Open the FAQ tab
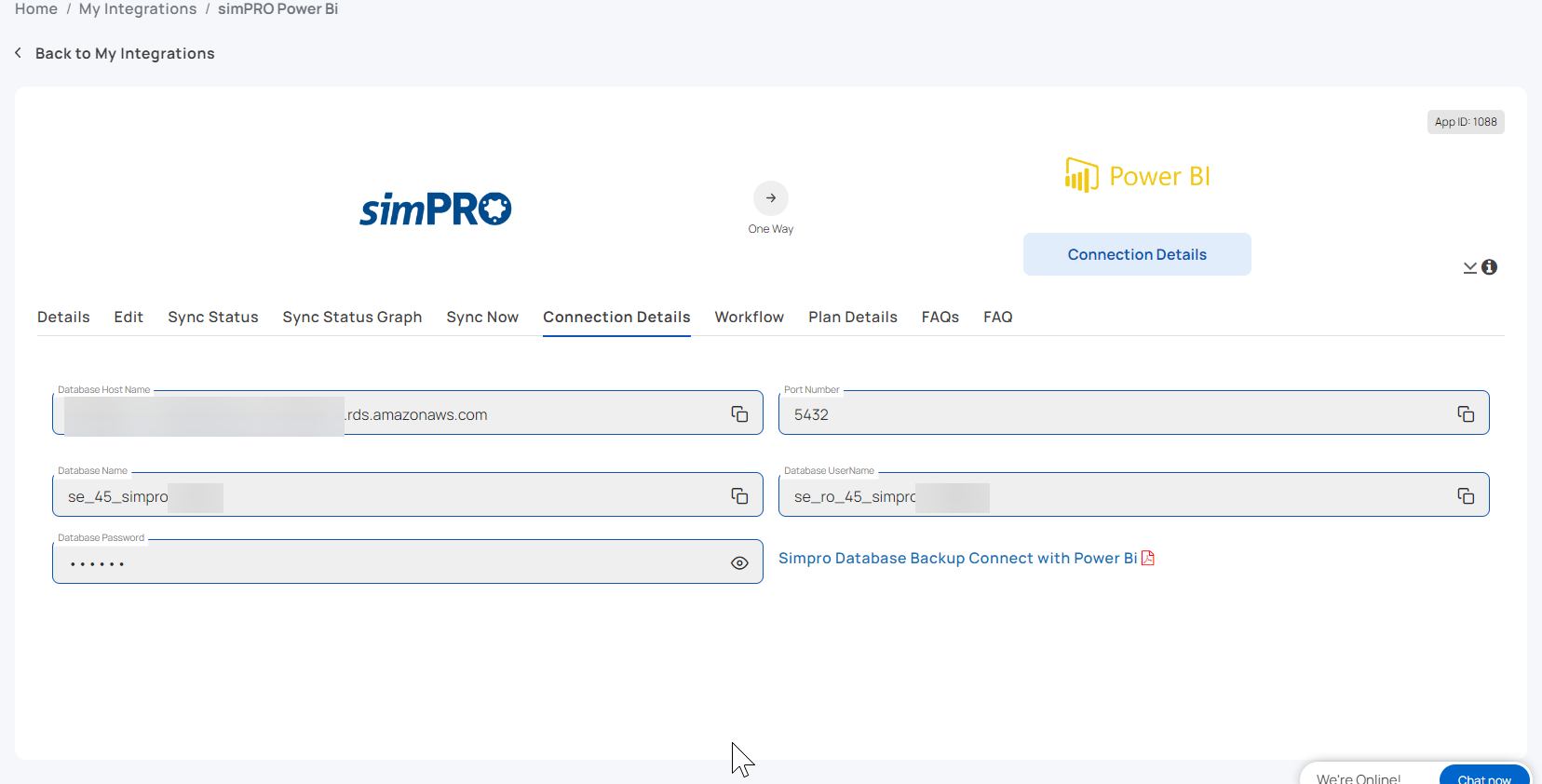 pyautogui.click(x=998, y=317)
